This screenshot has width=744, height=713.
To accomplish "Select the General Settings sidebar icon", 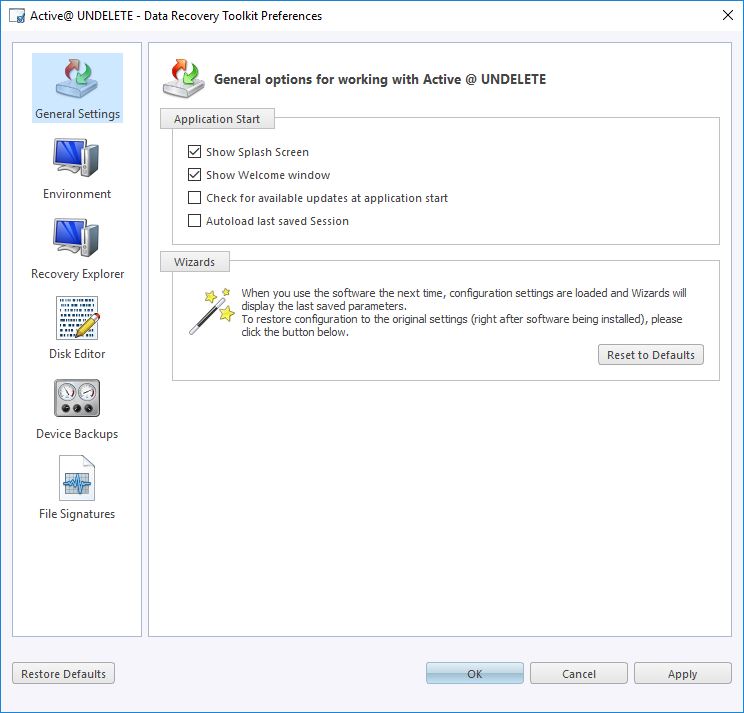I will coord(77,79).
